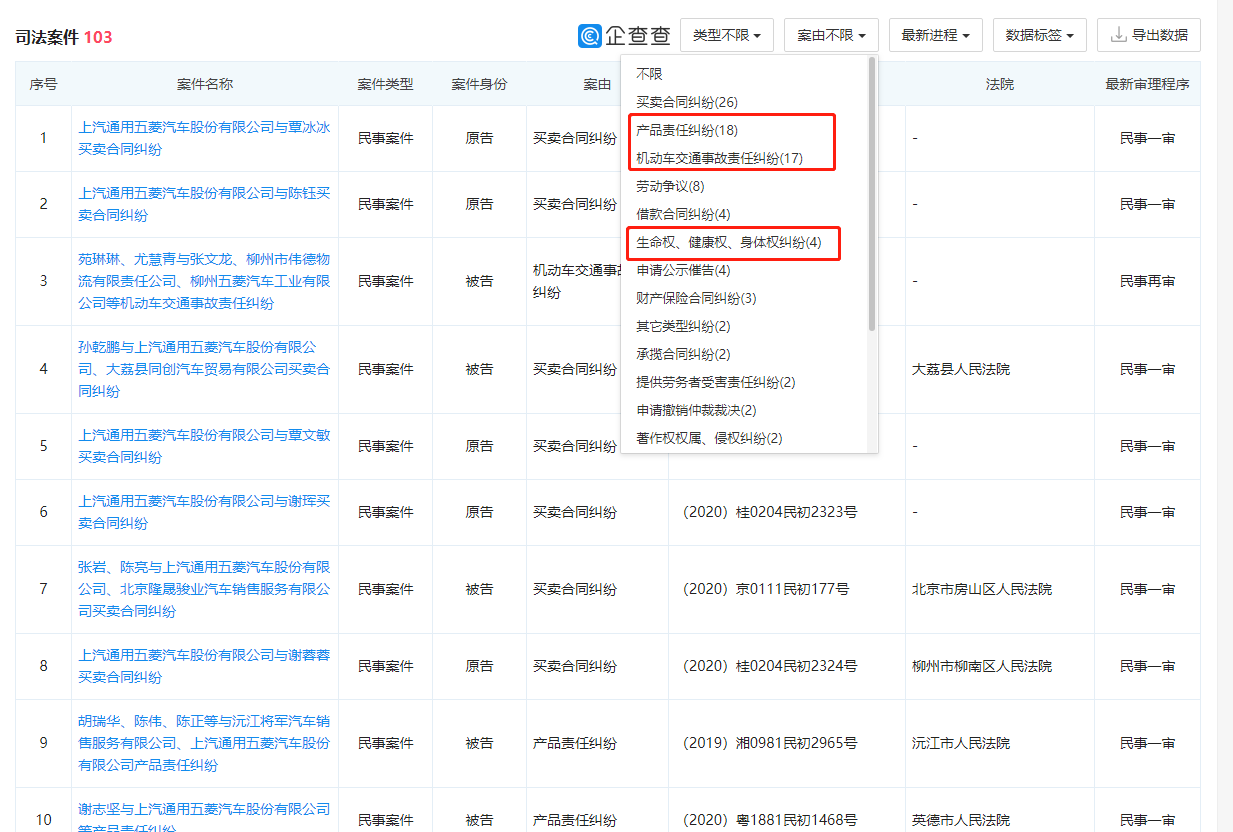Select 不限 in the case-cause list
The height and width of the screenshot is (832, 1233).
649,74
